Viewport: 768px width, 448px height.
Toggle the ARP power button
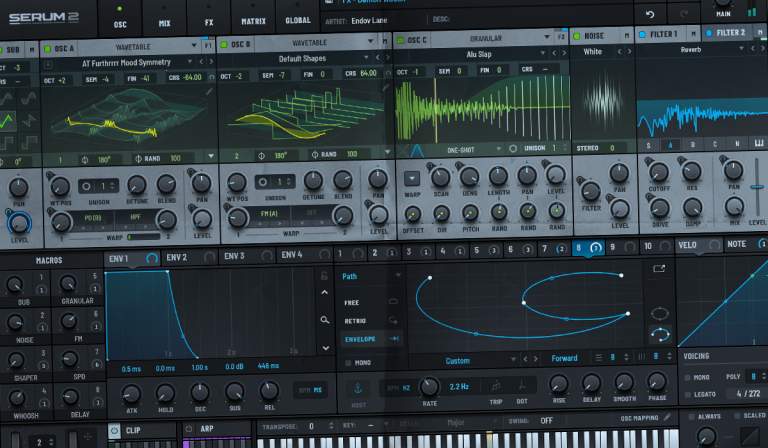coord(189,429)
